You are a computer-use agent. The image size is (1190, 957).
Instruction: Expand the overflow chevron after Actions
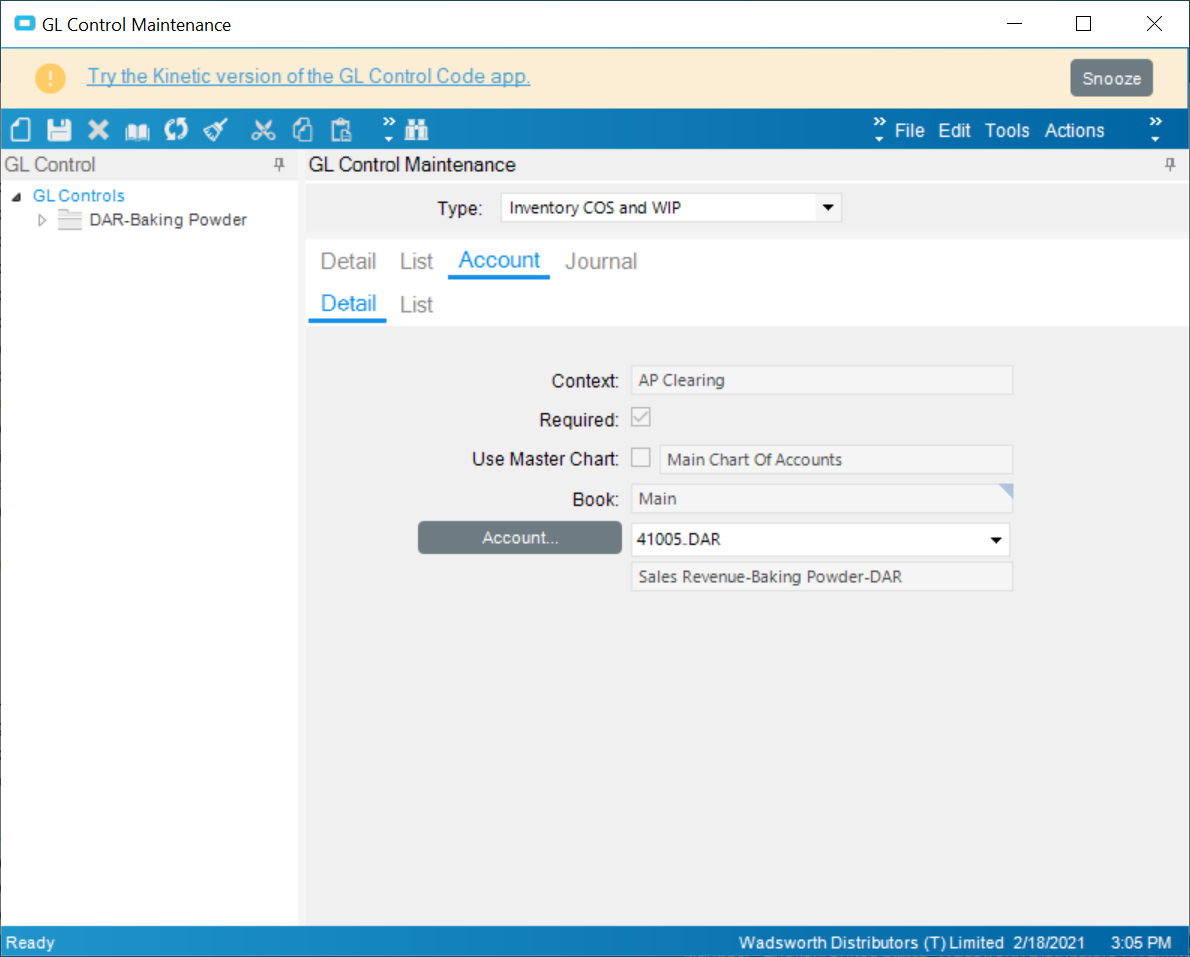coord(1155,130)
